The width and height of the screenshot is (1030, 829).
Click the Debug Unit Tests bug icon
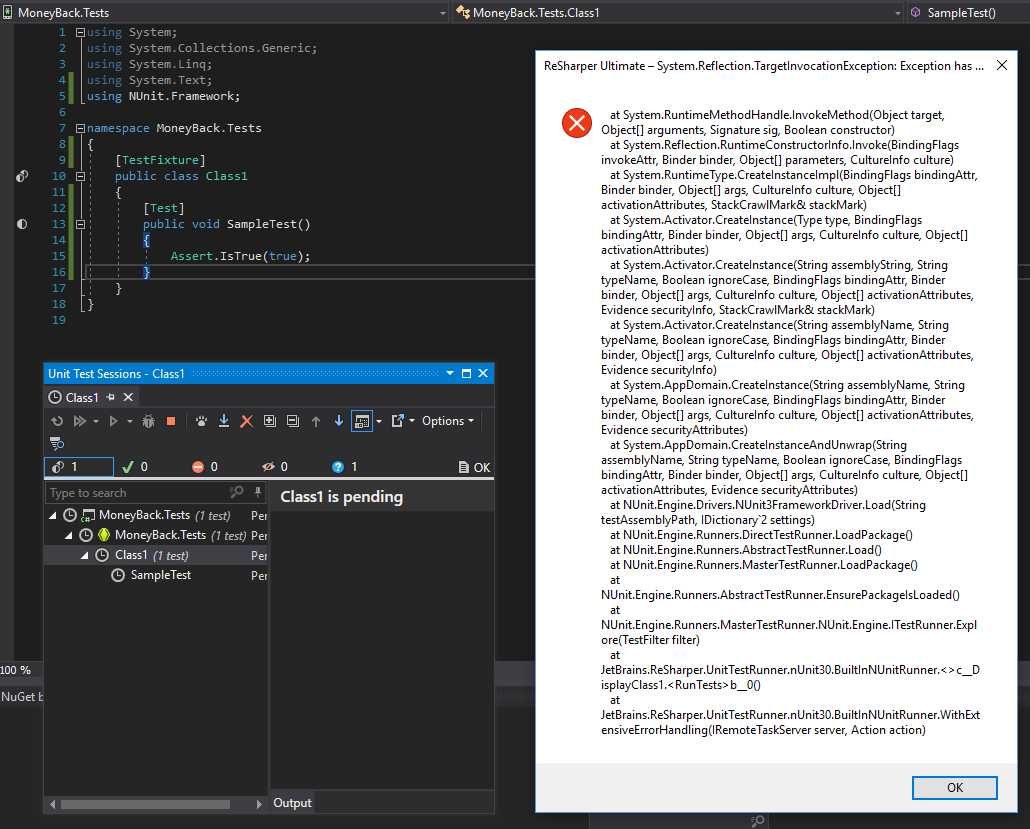click(148, 421)
